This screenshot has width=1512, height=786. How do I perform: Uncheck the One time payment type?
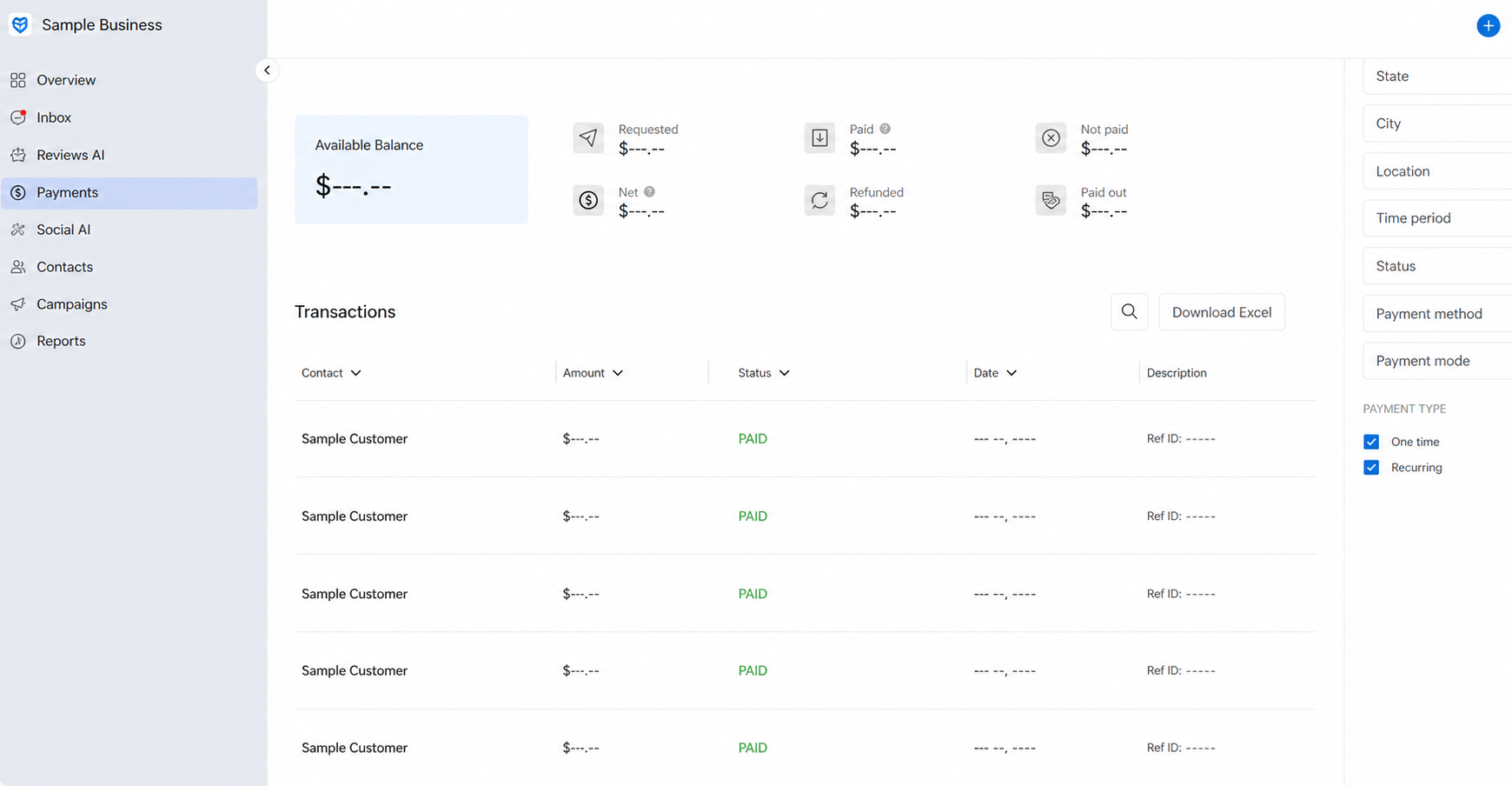[1371, 442]
